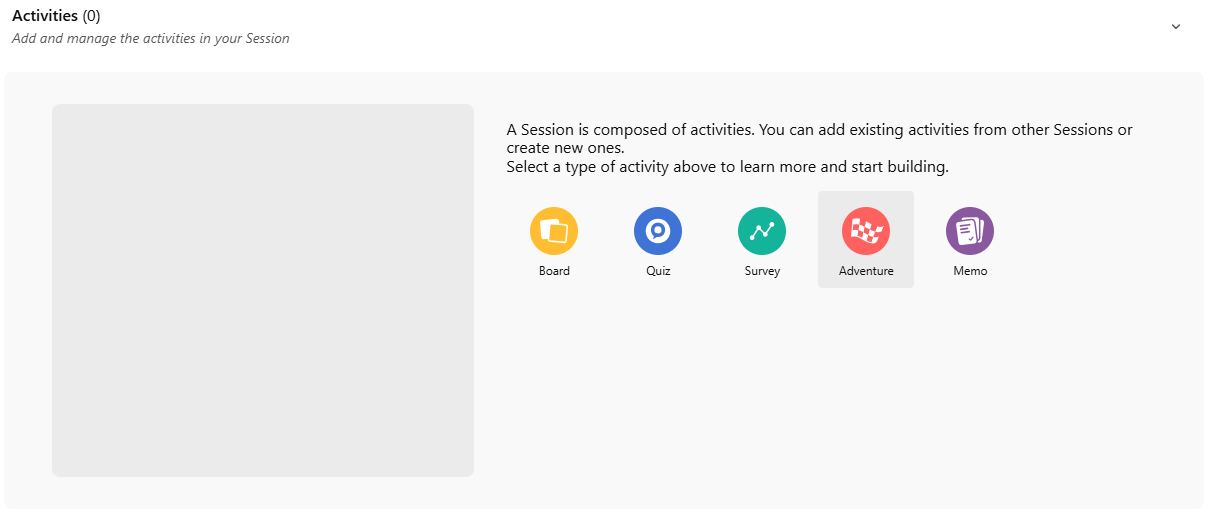Open the red Adventure flag icon
1222x516 pixels.
(x=866, y=231)
